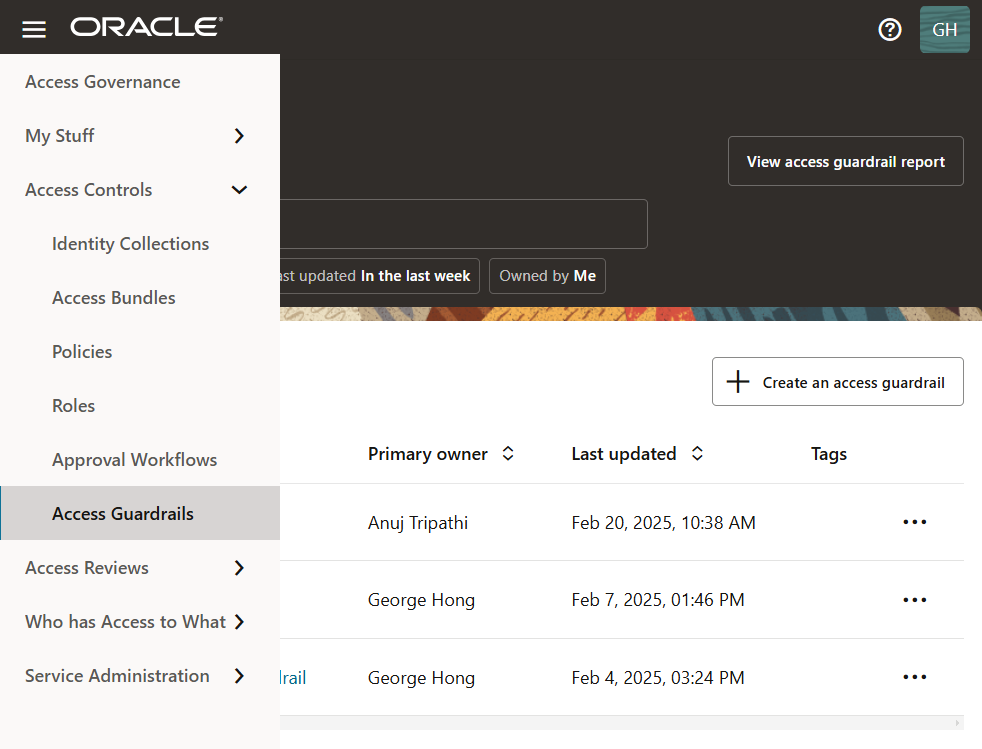Sort by Last updated column arrows

pyautogui.click(x=697, y=454)
